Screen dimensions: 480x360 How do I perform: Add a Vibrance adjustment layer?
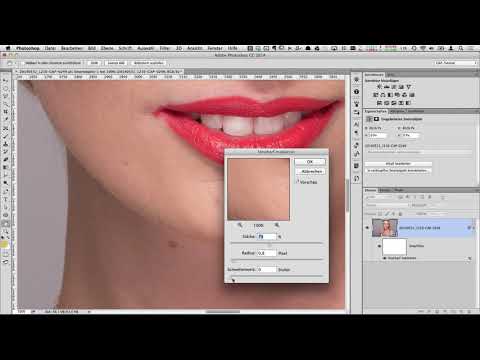click(409, 87)
